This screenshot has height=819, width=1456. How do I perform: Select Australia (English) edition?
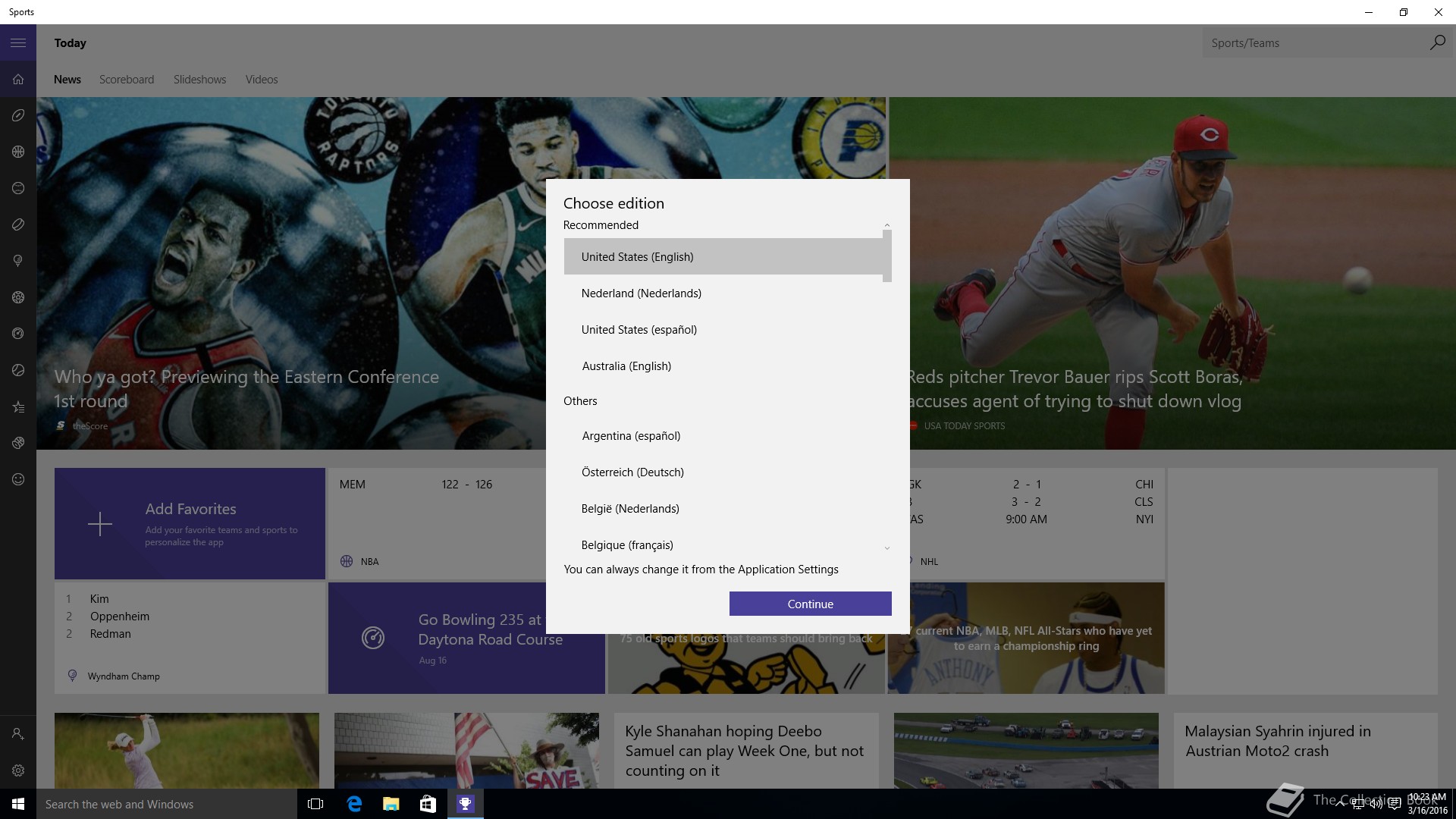pos(723,366)
